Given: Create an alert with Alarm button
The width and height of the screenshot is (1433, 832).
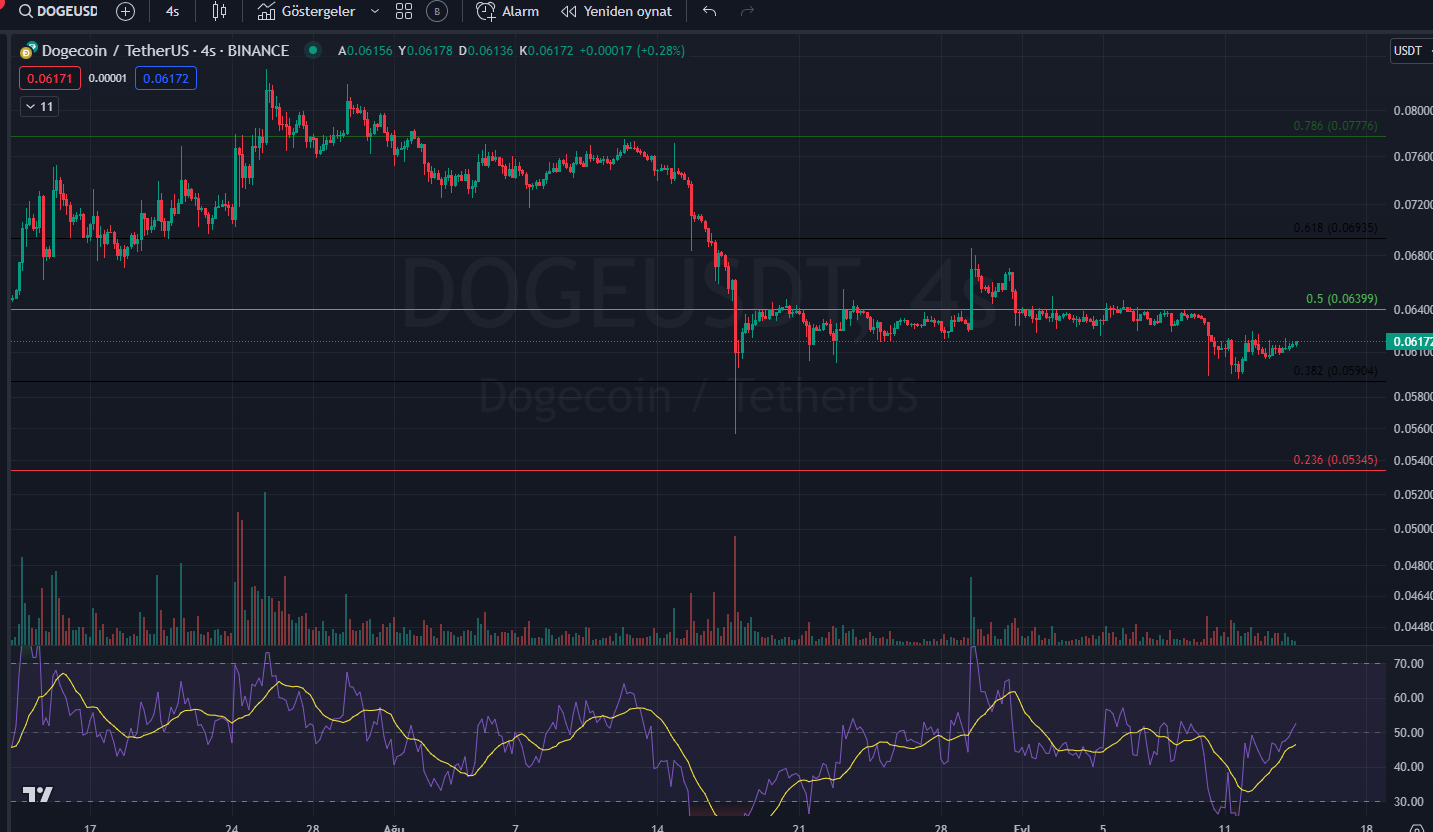Looking at the screenshot, I should [508, 12].
